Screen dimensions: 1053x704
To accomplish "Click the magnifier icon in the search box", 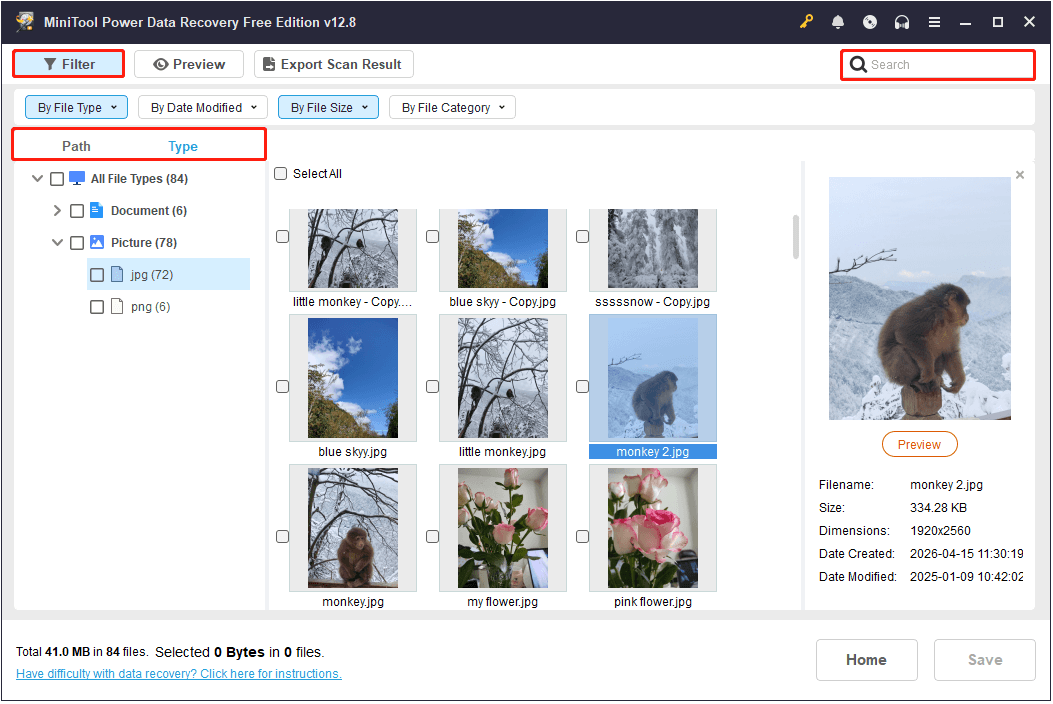I will pyautogui.click(x=858, y=65).
